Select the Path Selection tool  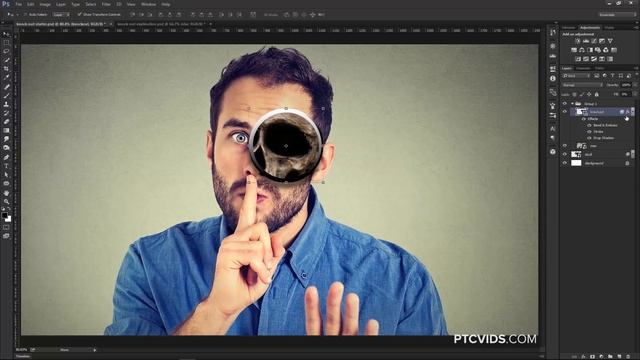(x=6, y=175)
